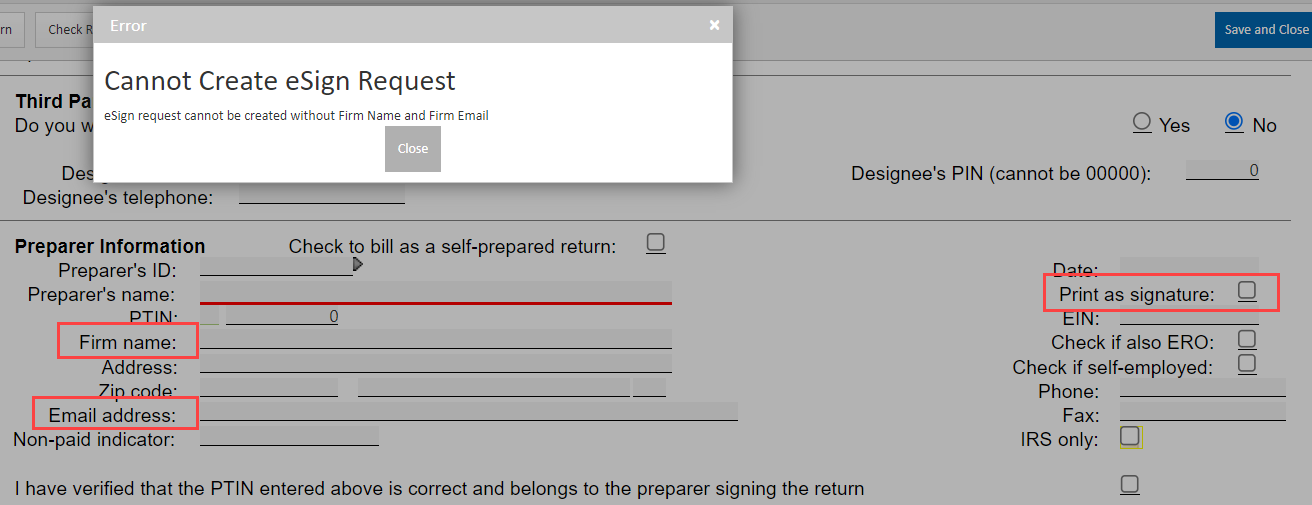Tick the Check if self-employed checkbox
1312x505 pixels.
[x=1247, y=364]
